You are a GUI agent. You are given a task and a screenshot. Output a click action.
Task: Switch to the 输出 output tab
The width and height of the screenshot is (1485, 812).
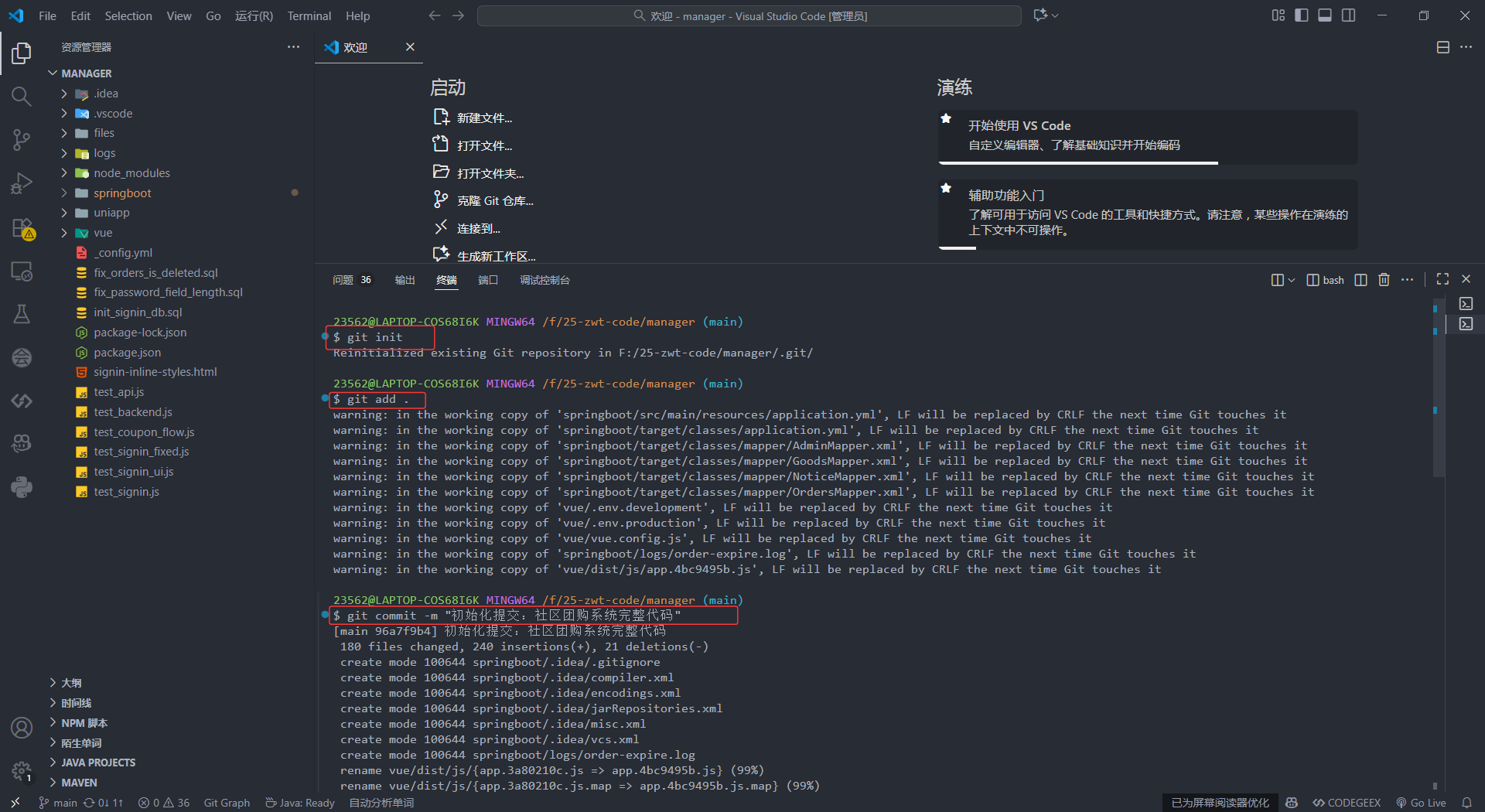pyautogui.click(x=405, y=280)
